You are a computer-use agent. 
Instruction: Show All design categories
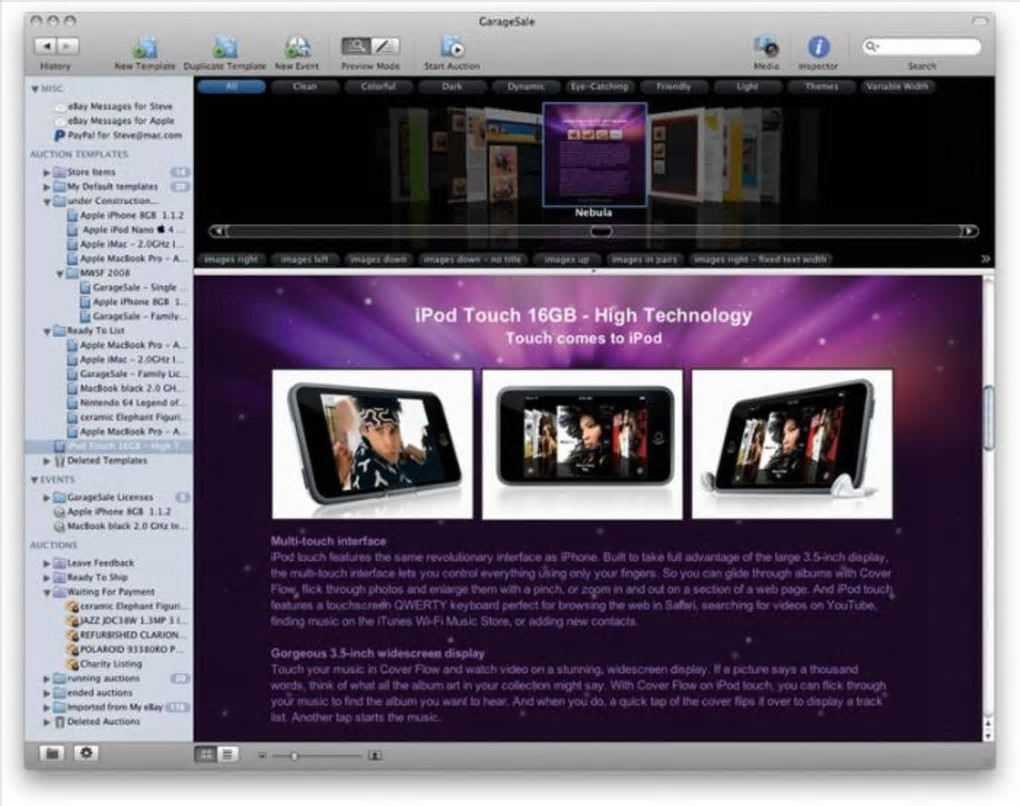(232, 87)
